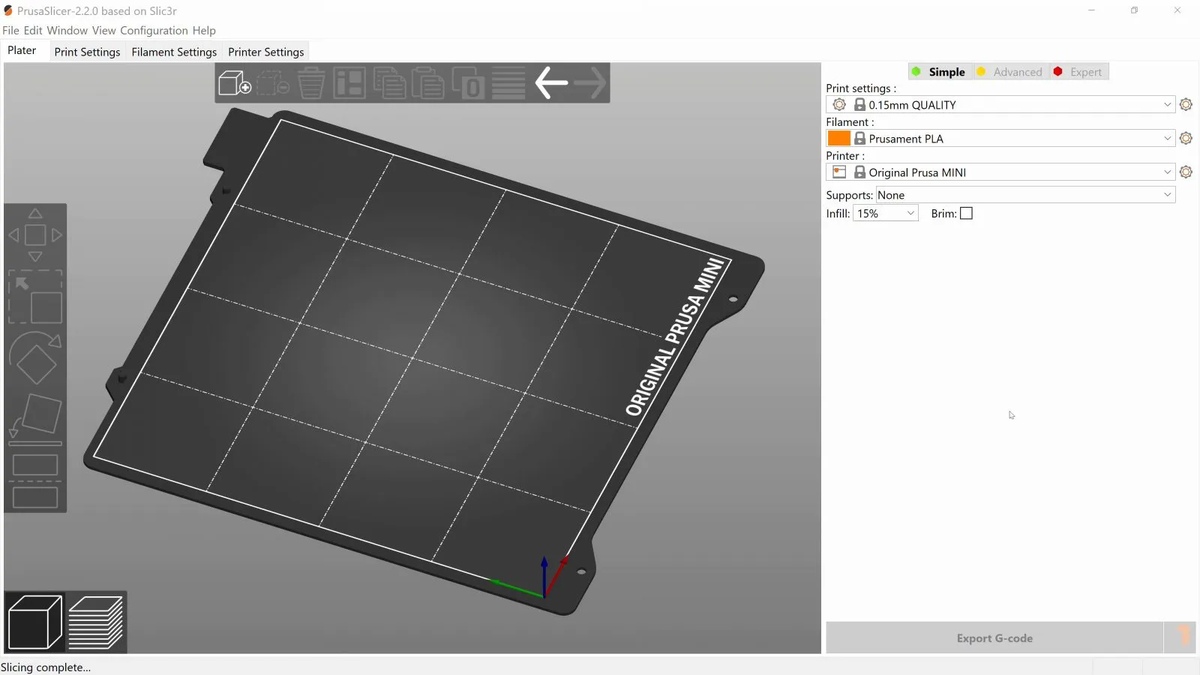
Task: Click the Delete object toolbar icon
Action: pos(273,83)
